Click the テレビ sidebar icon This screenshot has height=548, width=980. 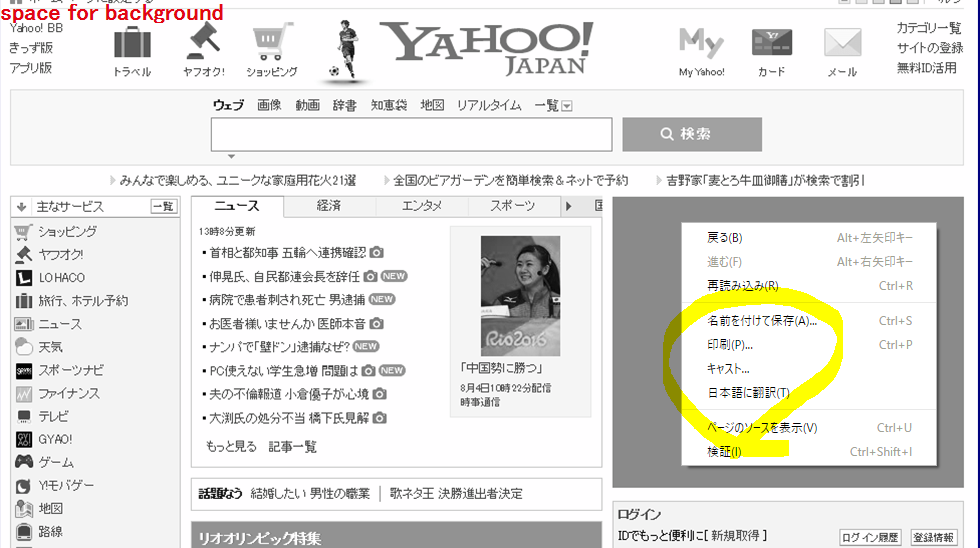24,417
